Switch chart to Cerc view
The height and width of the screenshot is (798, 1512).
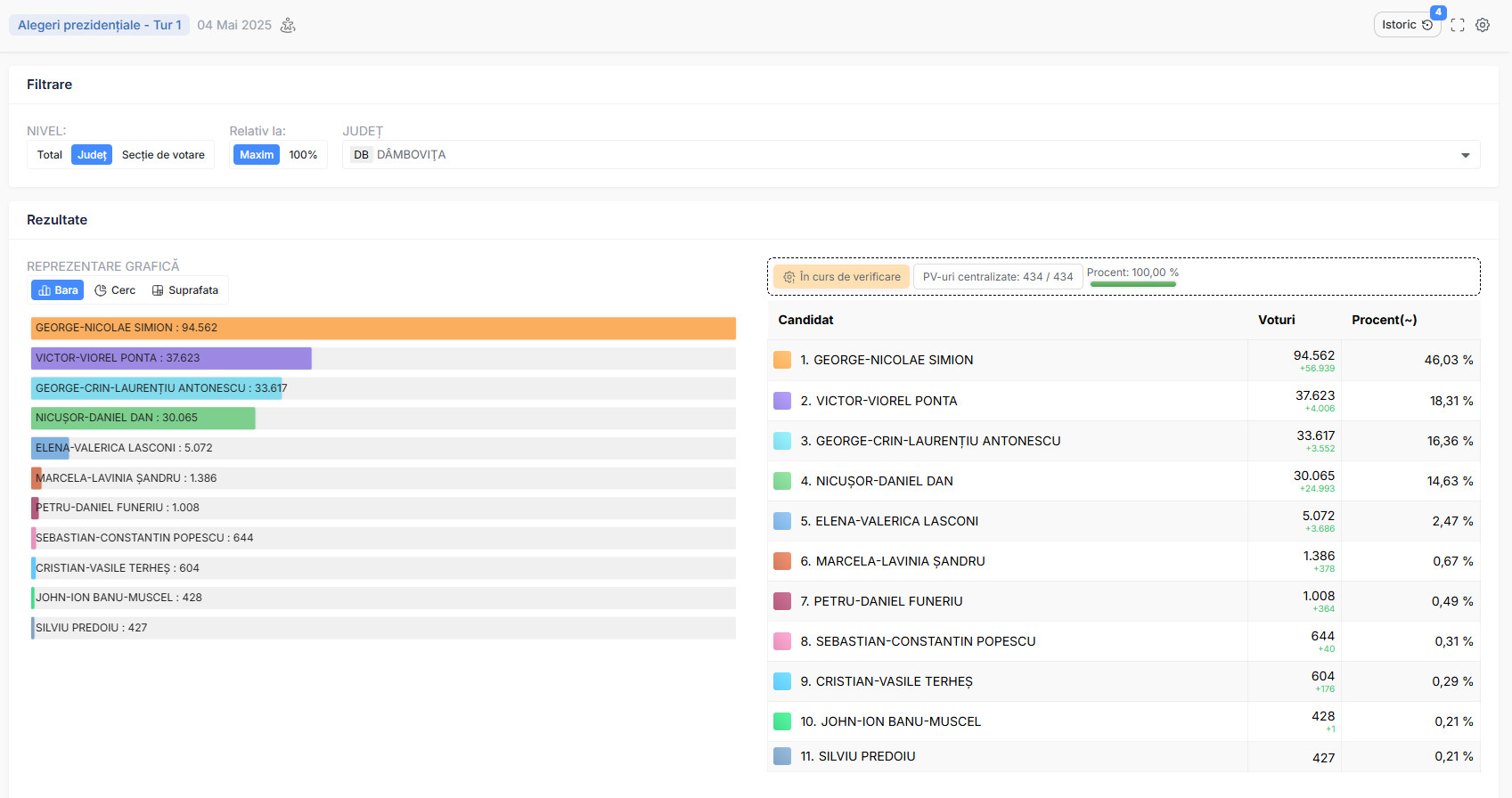tap(115, 290)
